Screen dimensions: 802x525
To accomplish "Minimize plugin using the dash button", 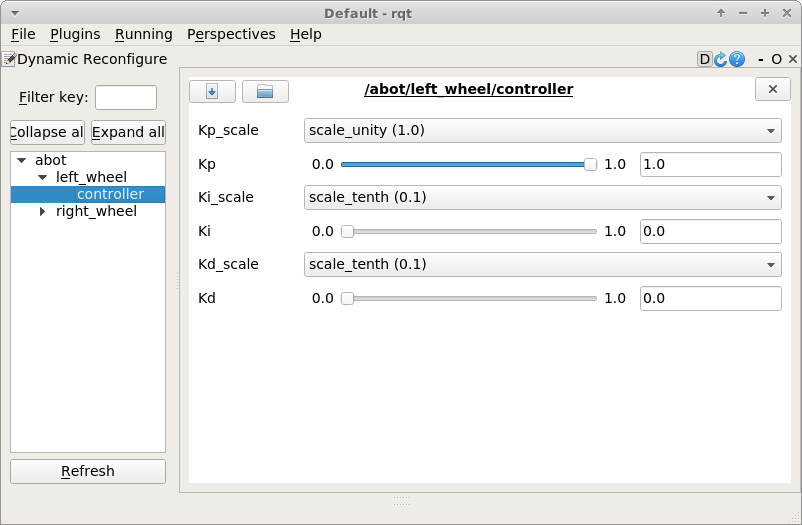I will [x=760, y=60].
